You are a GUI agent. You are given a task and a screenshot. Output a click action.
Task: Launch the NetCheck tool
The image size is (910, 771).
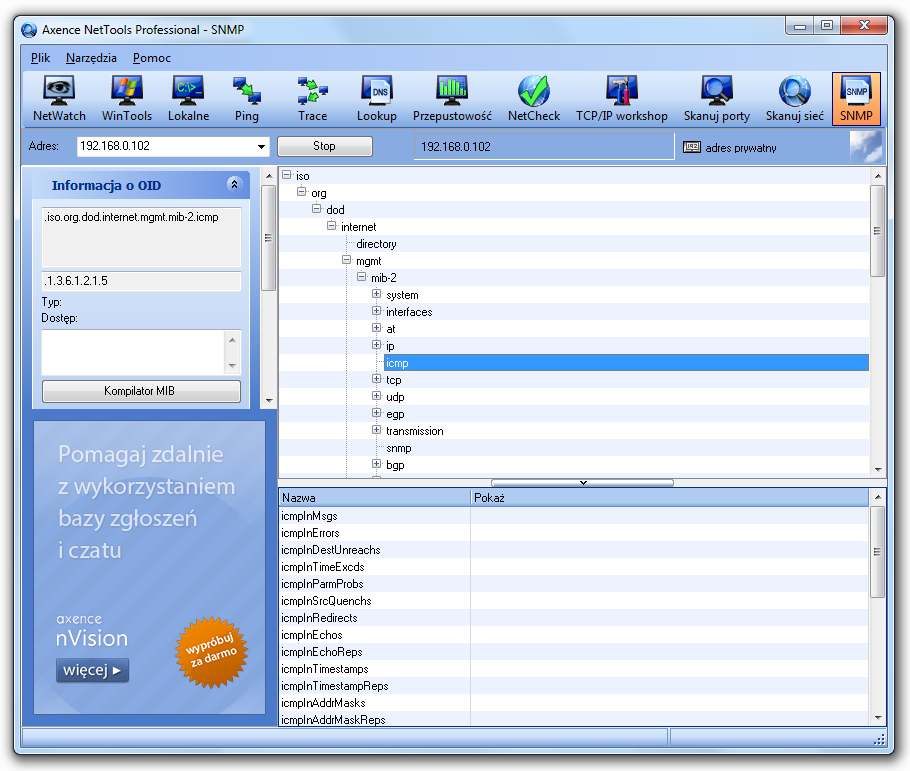[534, 99]
